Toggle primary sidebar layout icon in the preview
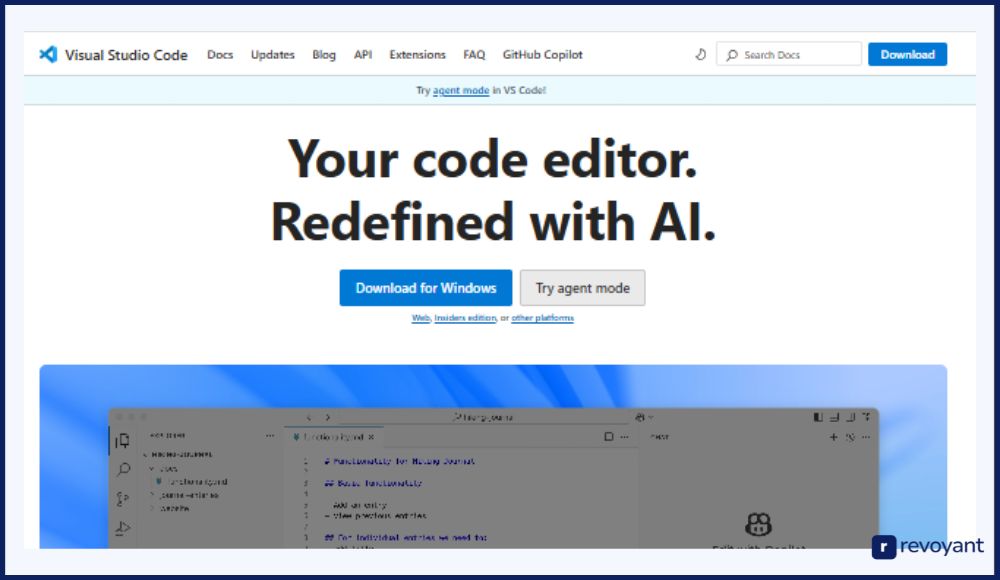Image resolution: width=1000 pixels, height=580 pixels. coord(818,417)
